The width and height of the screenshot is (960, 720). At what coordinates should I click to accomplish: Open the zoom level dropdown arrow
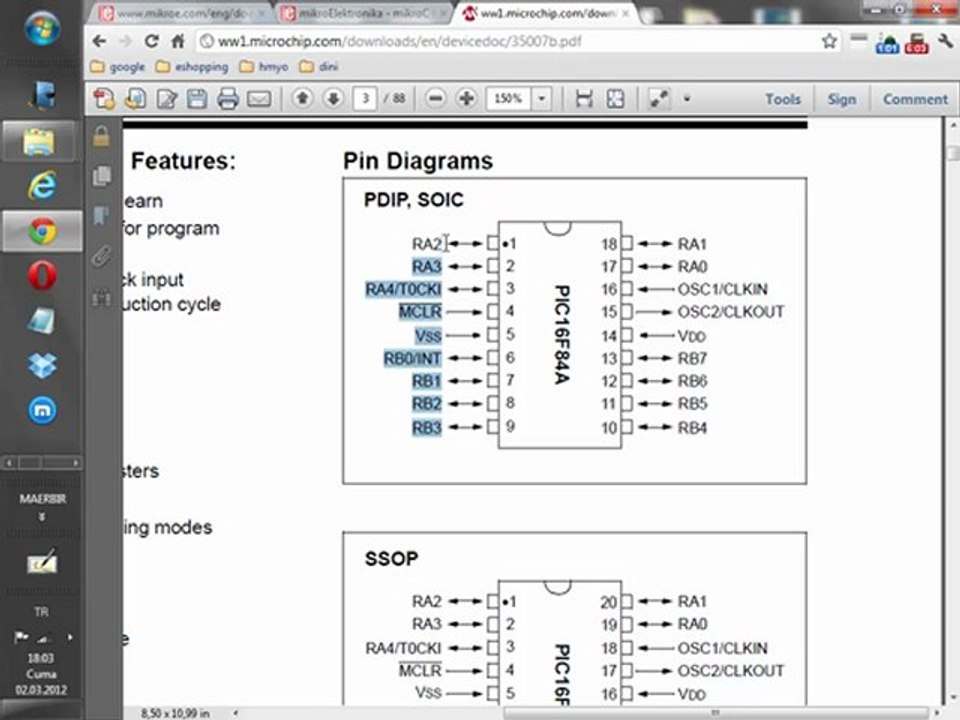pos(542,99)
